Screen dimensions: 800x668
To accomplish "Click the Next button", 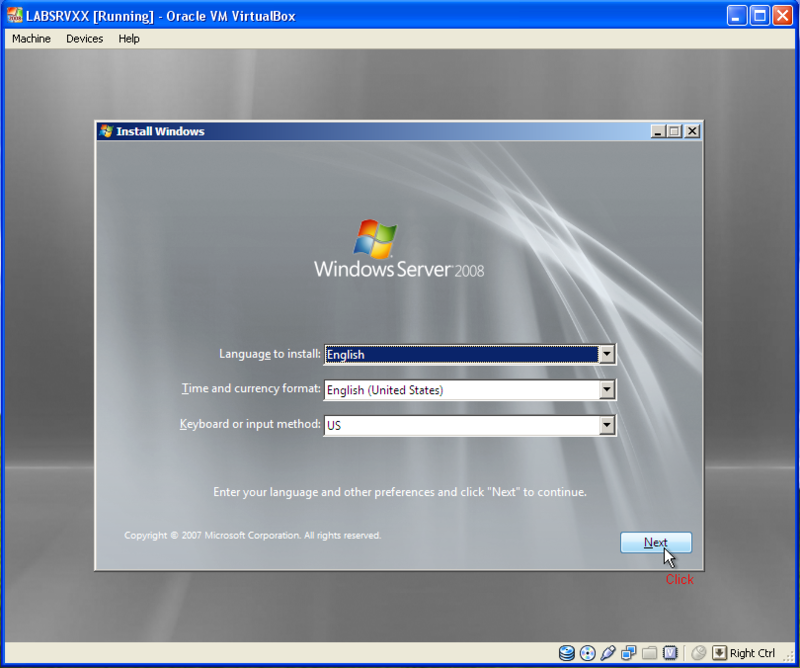I will coord(655,543).
